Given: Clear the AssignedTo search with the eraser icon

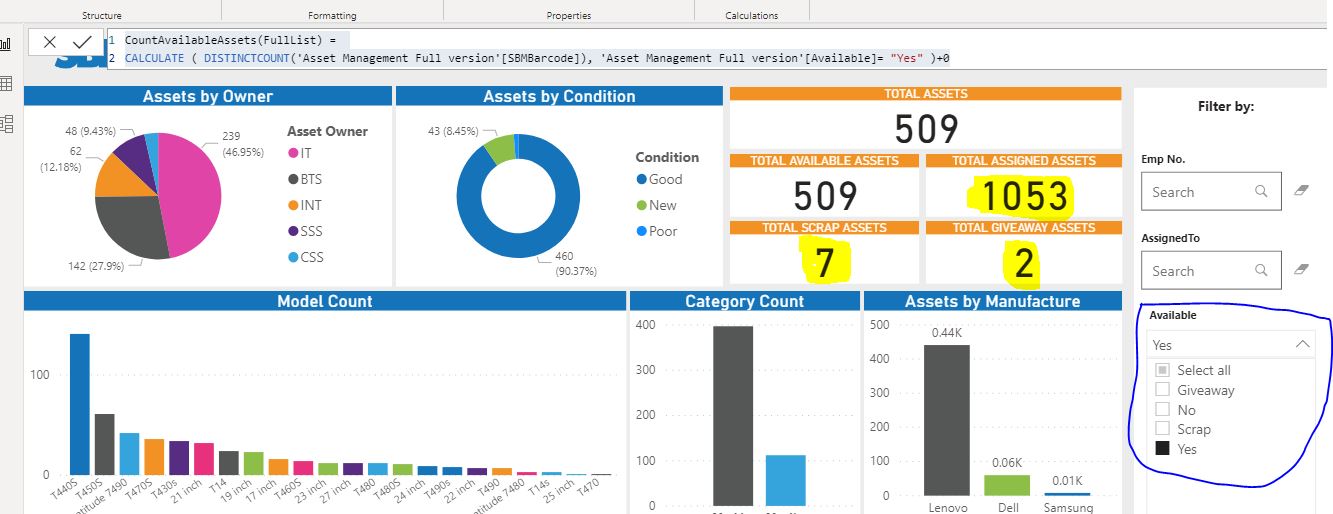Looking at the screenshot, I should click(x=1301, y=269).
